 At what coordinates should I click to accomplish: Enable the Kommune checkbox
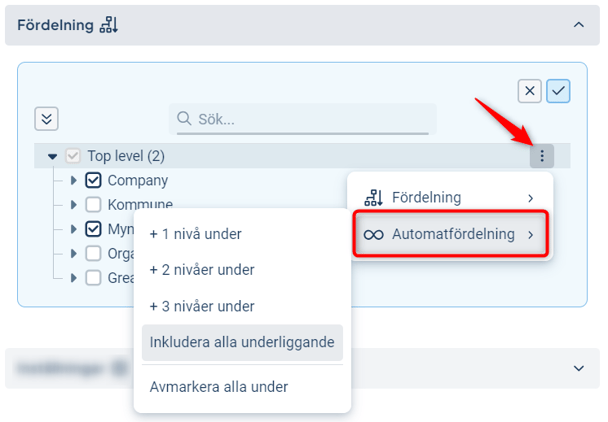click(94, 205)
